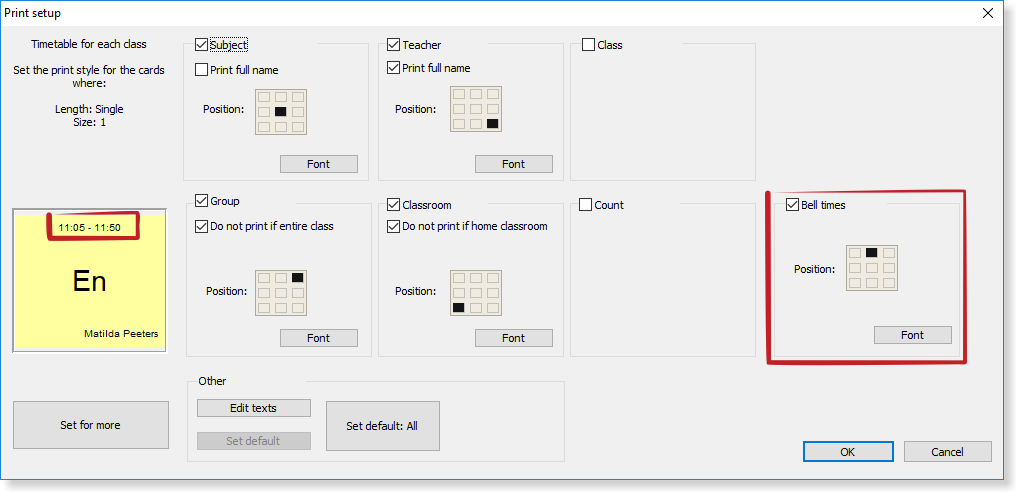Select top-center position cell in Bell times grid
Image resolution: width=1017 pixels, height=493 pixels.
pyautogui.click(x=871, y=253)
